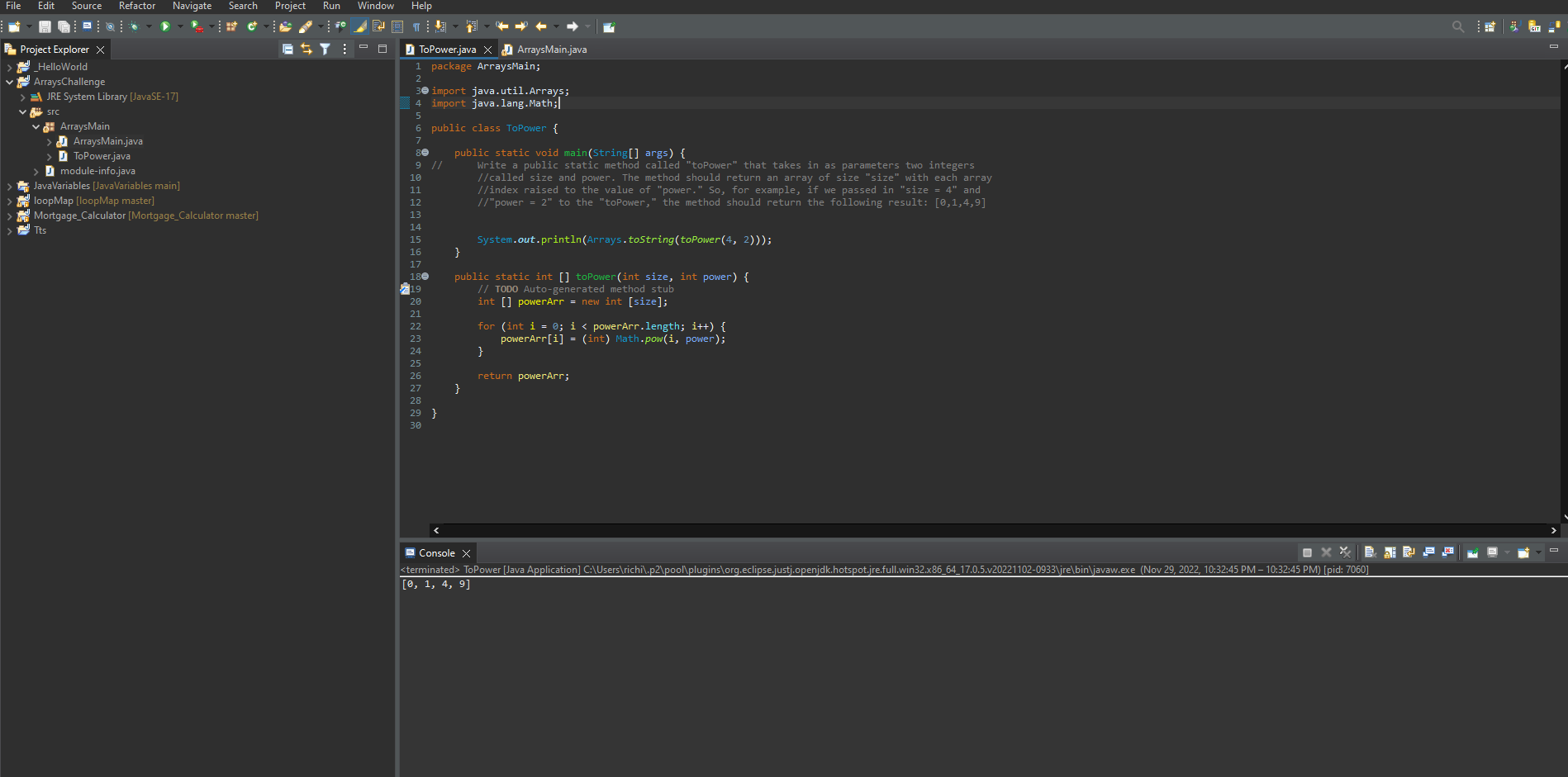
Task: Enable Scroll Lock in the Console
Action: 1390,552
